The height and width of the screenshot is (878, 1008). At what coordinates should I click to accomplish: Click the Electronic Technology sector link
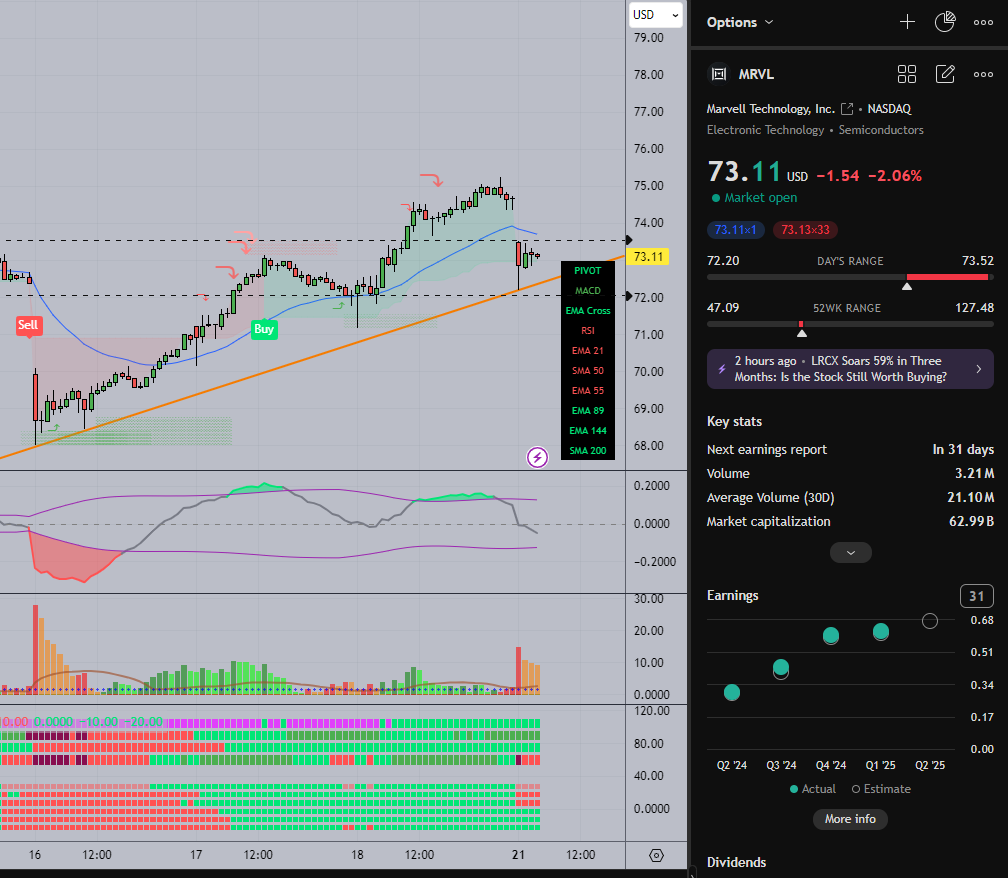coord(765,130)
